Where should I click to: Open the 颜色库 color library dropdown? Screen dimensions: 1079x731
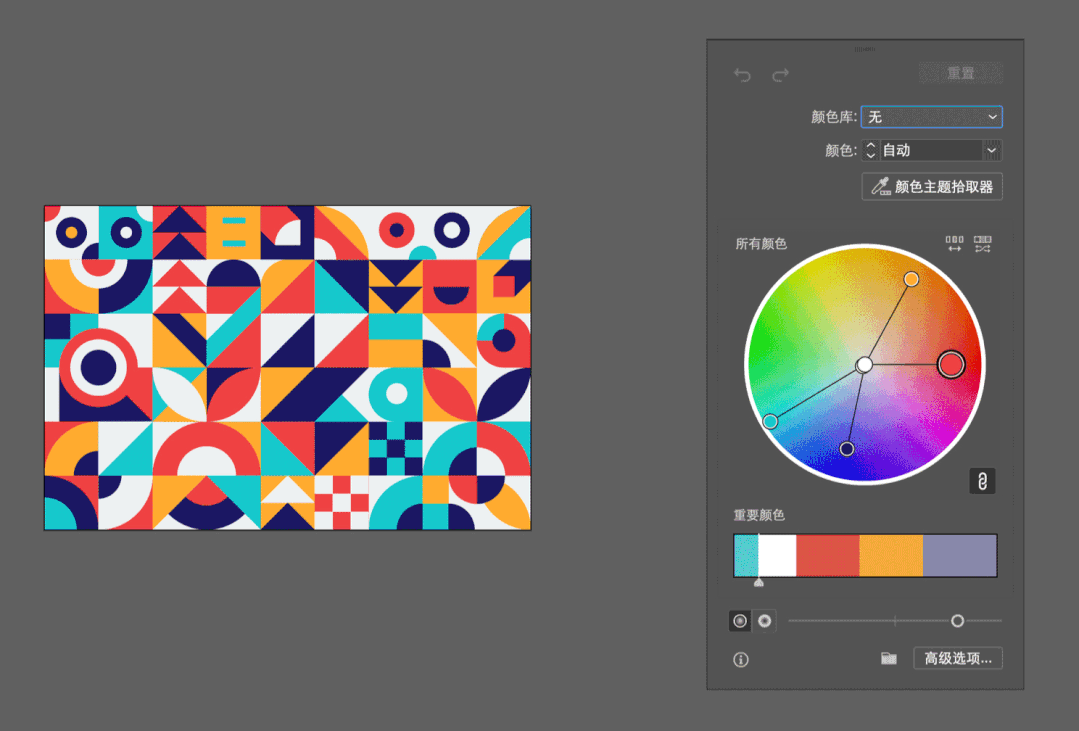point(932,117)
